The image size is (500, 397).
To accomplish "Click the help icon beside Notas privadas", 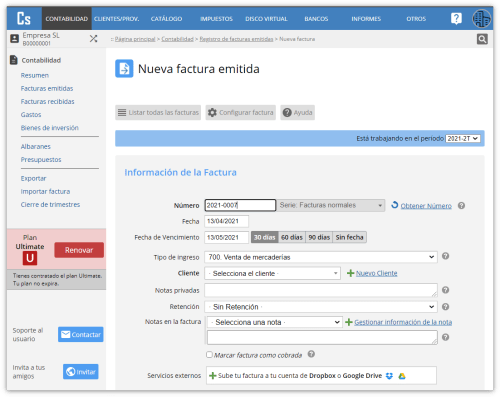I will tap(445, 290).
